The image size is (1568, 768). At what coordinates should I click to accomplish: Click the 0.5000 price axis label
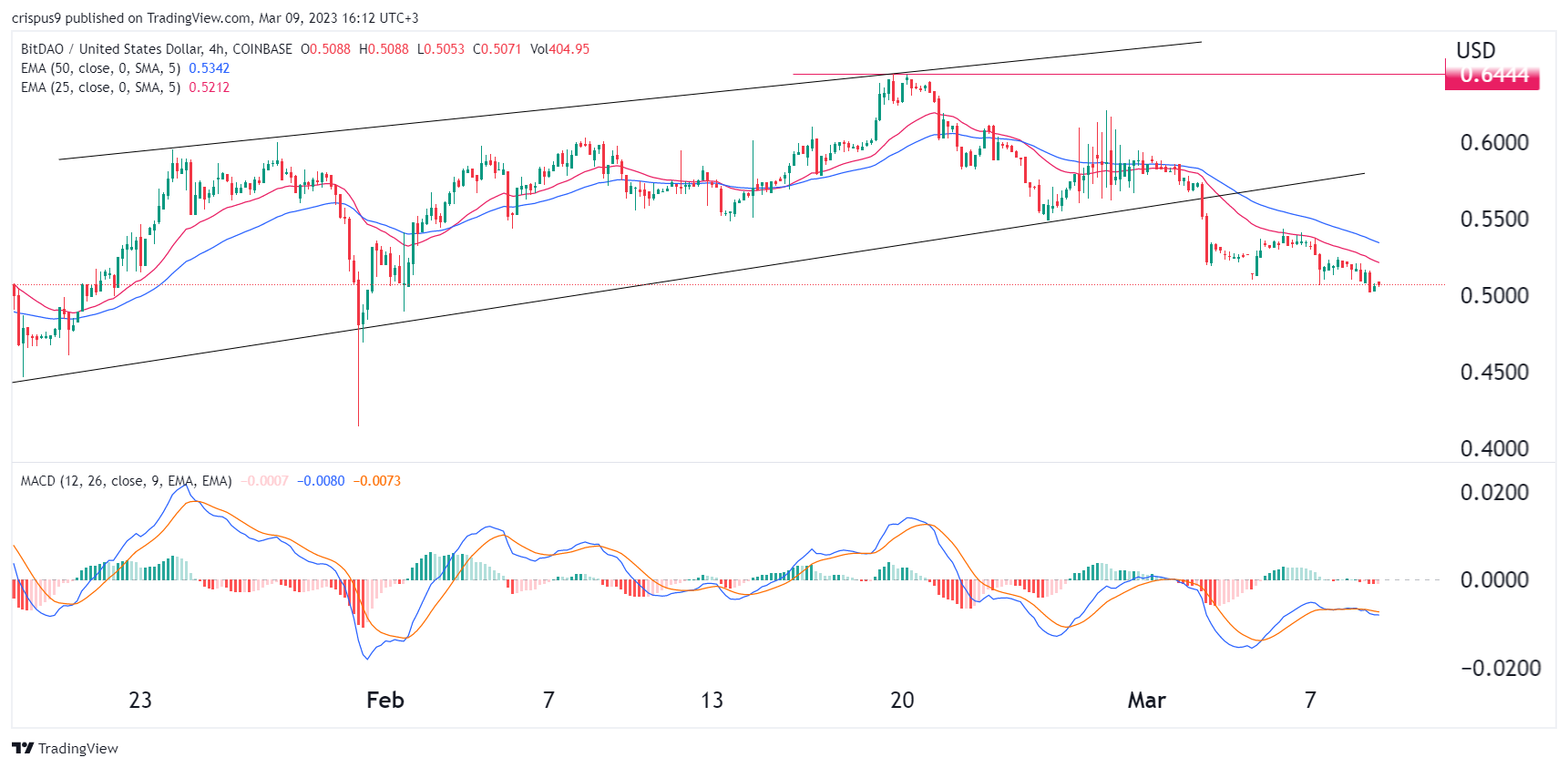pos(1494,296)
